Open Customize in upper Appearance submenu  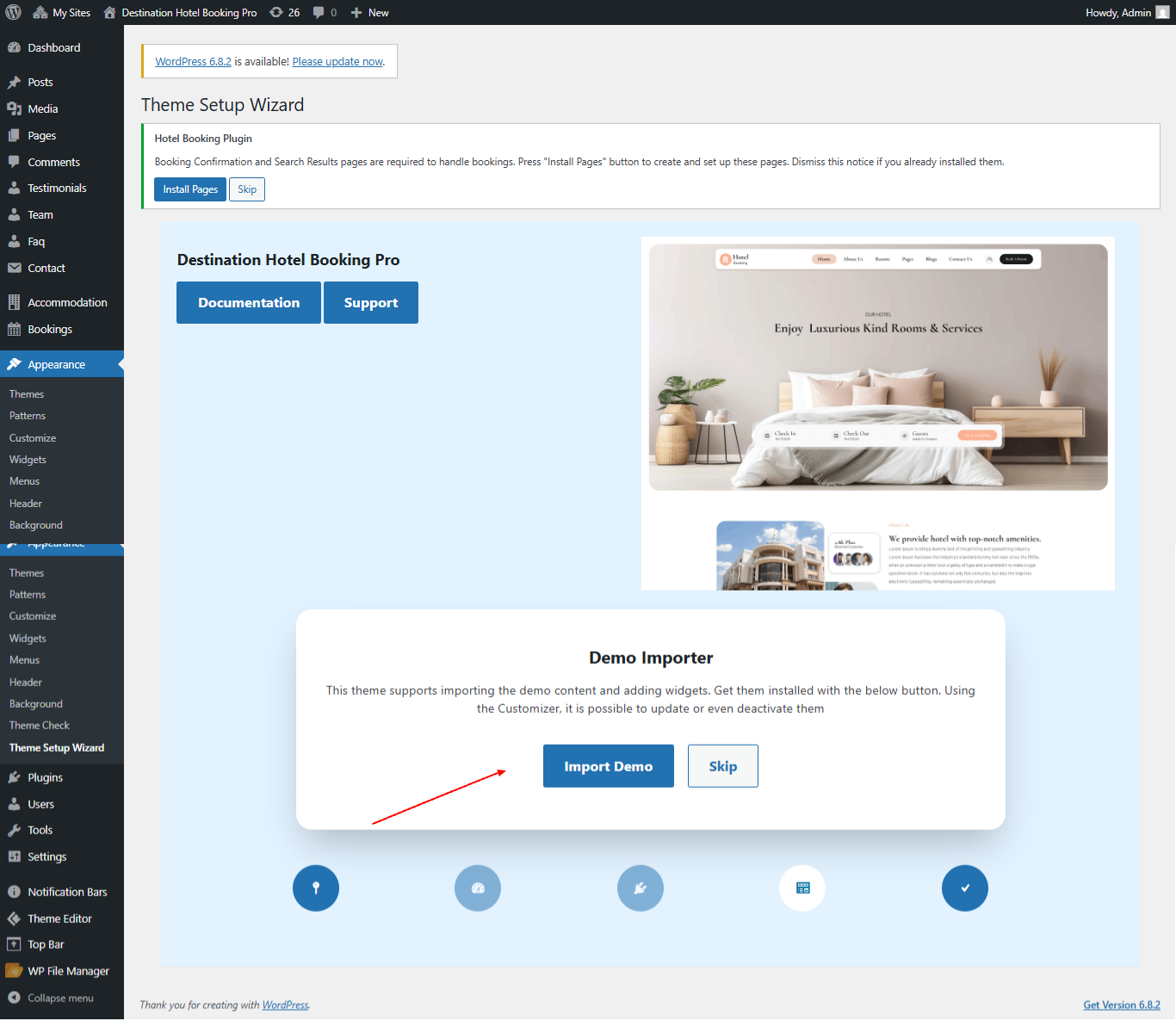tap(33, 438)
